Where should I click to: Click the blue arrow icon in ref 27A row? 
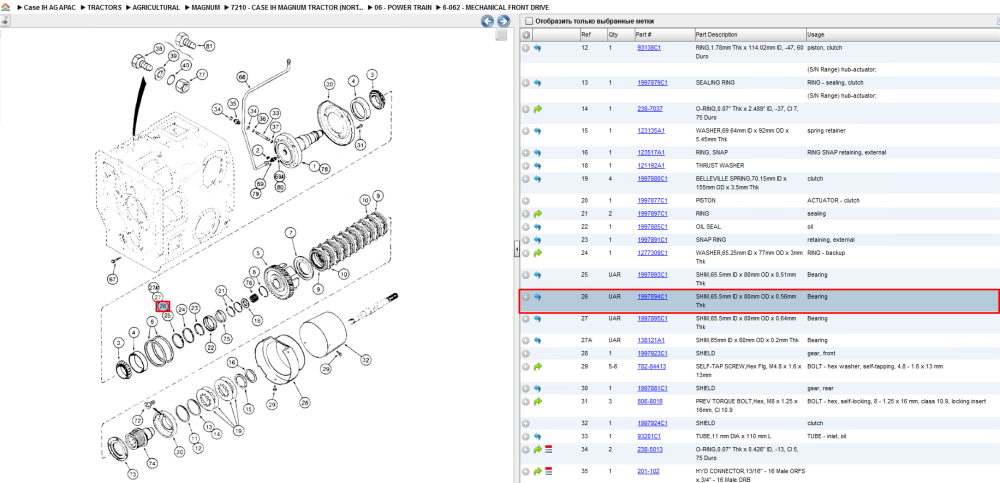point(537,340)
